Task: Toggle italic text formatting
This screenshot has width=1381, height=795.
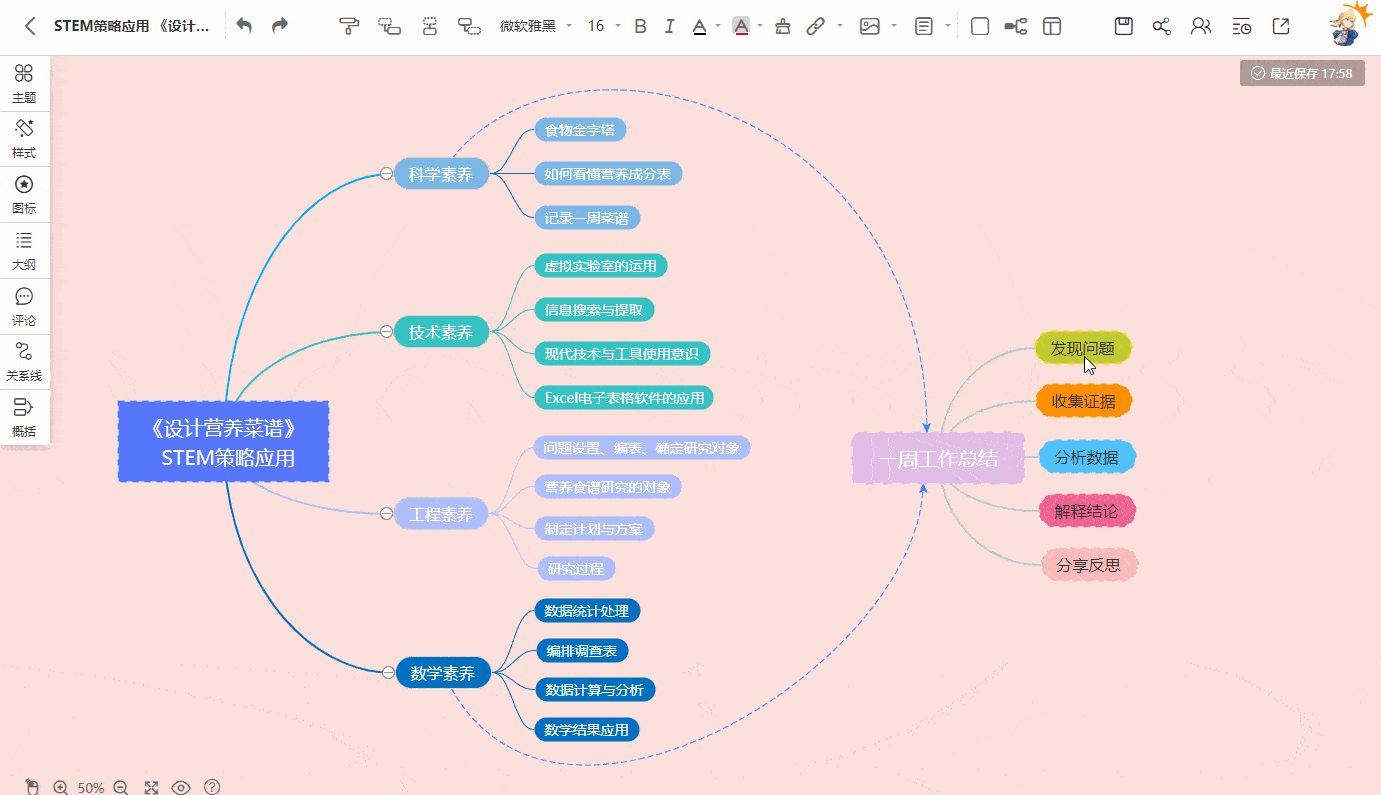Action: click(669, 26)
